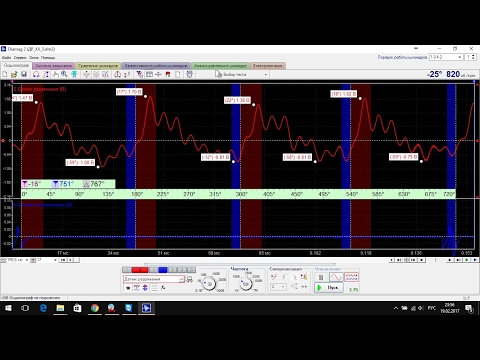Toggle the sine-wave display mode button

(336, 277)
